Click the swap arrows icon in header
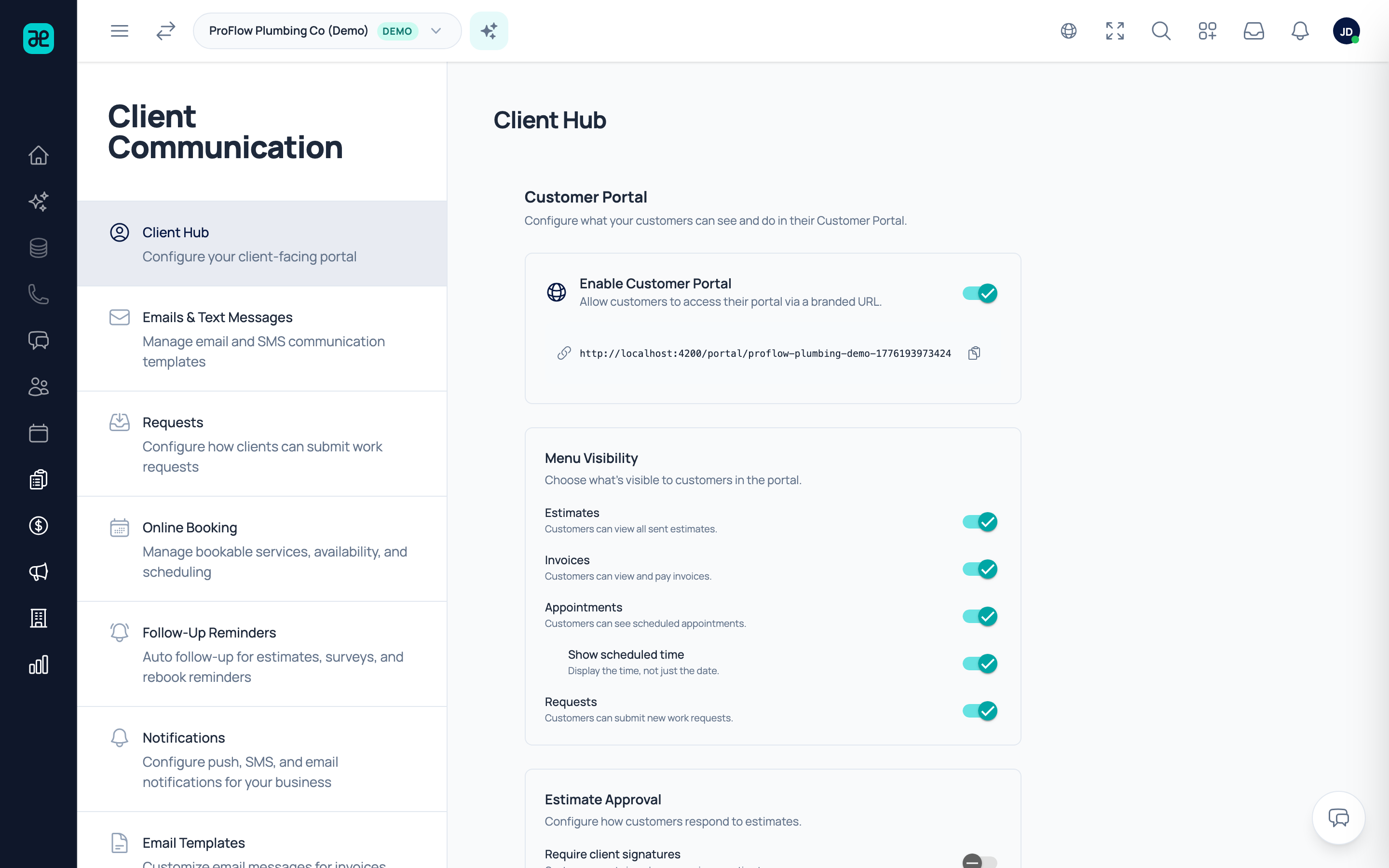Screen dimensions: 1389x868 tap(166, 31)
